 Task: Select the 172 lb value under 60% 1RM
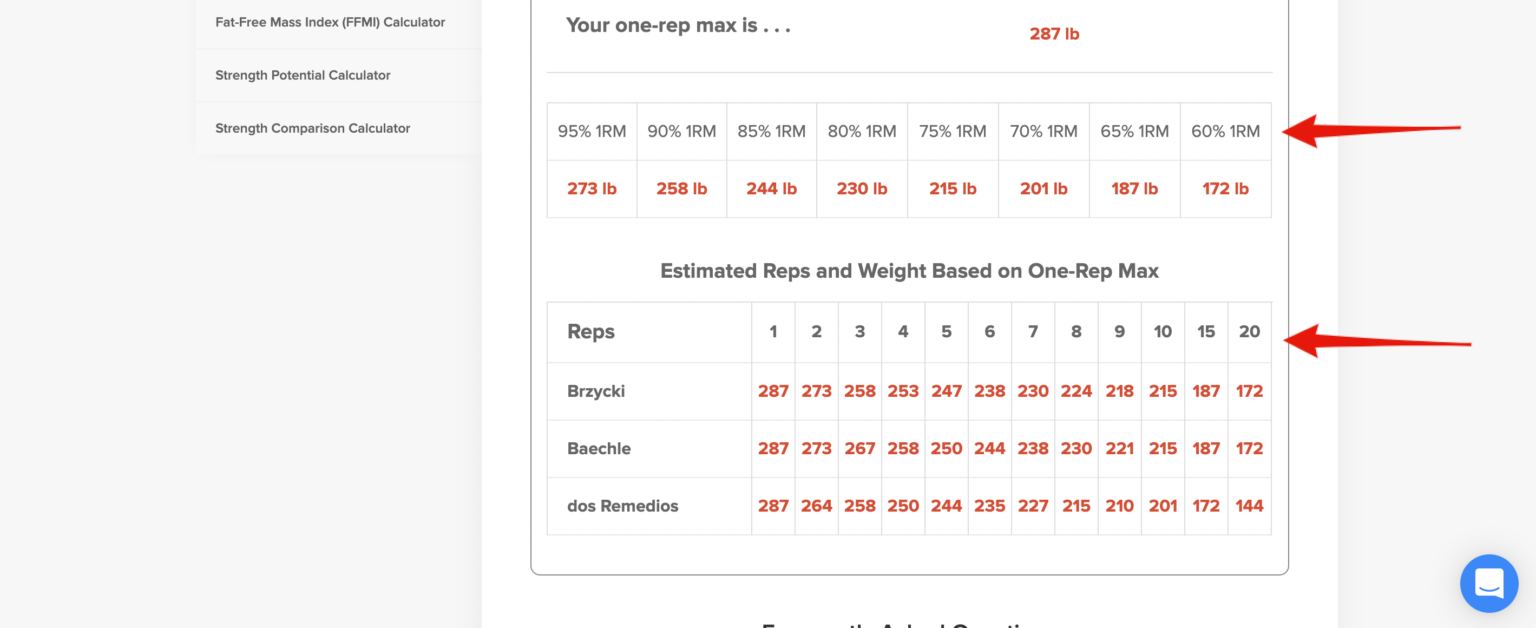[x=1225, y=188]
